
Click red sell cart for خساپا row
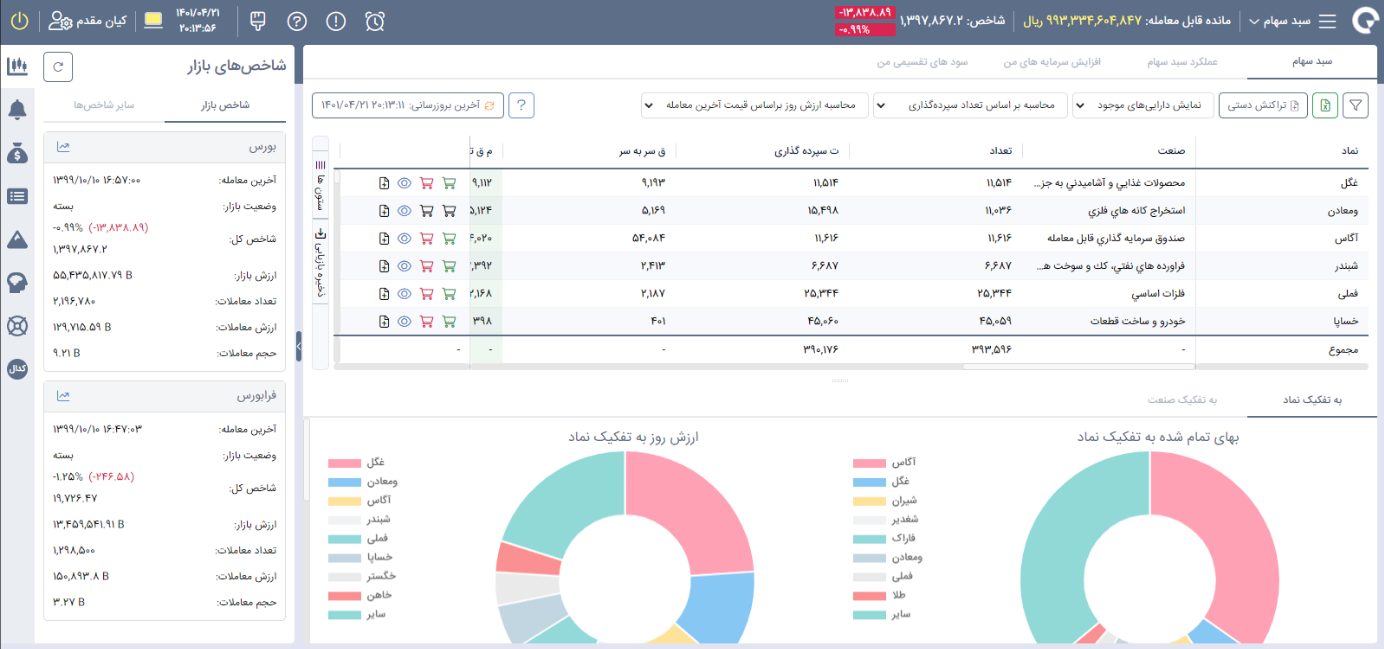pos(426,321)
